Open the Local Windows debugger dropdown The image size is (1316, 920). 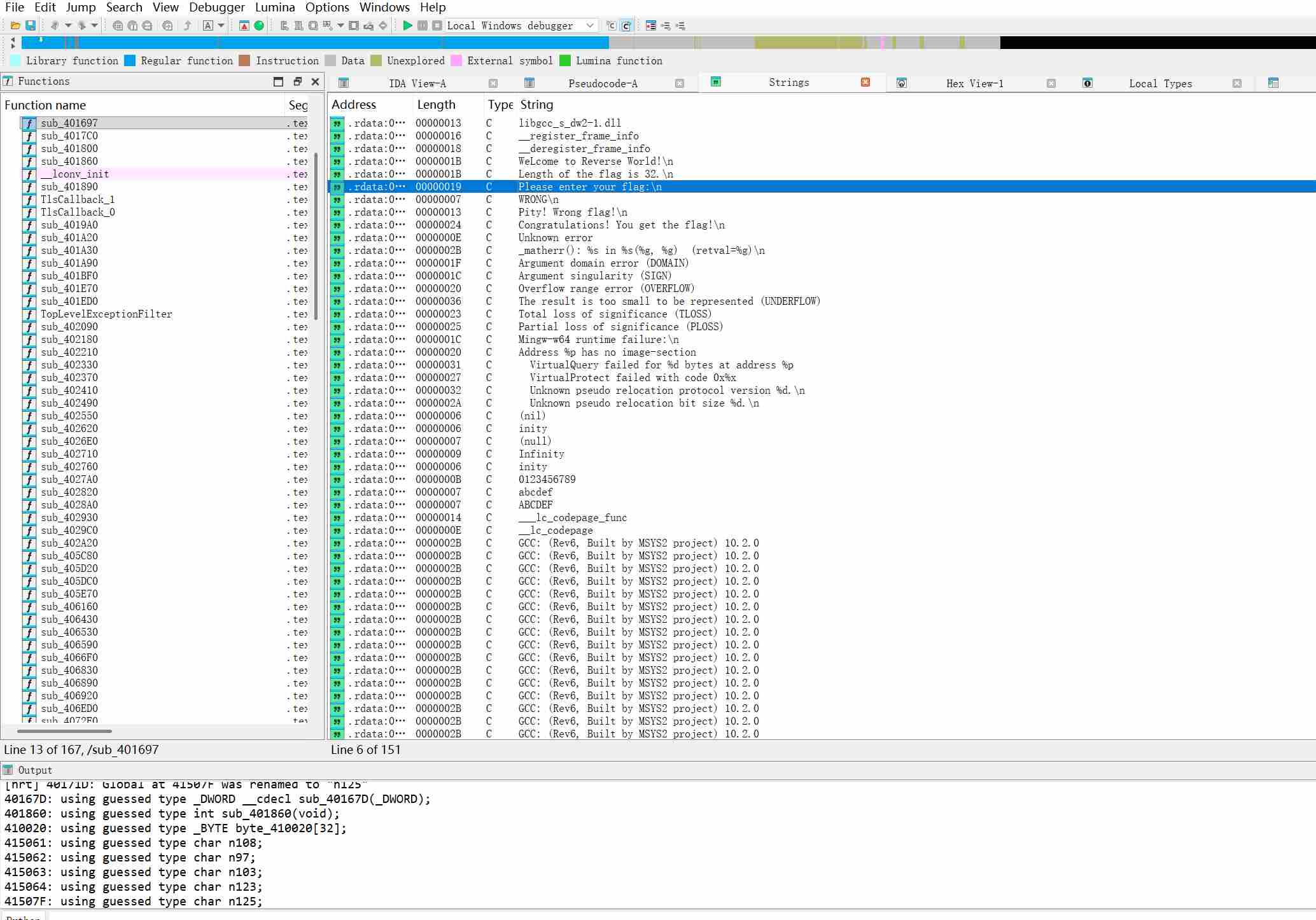click(x=590, y=26)
